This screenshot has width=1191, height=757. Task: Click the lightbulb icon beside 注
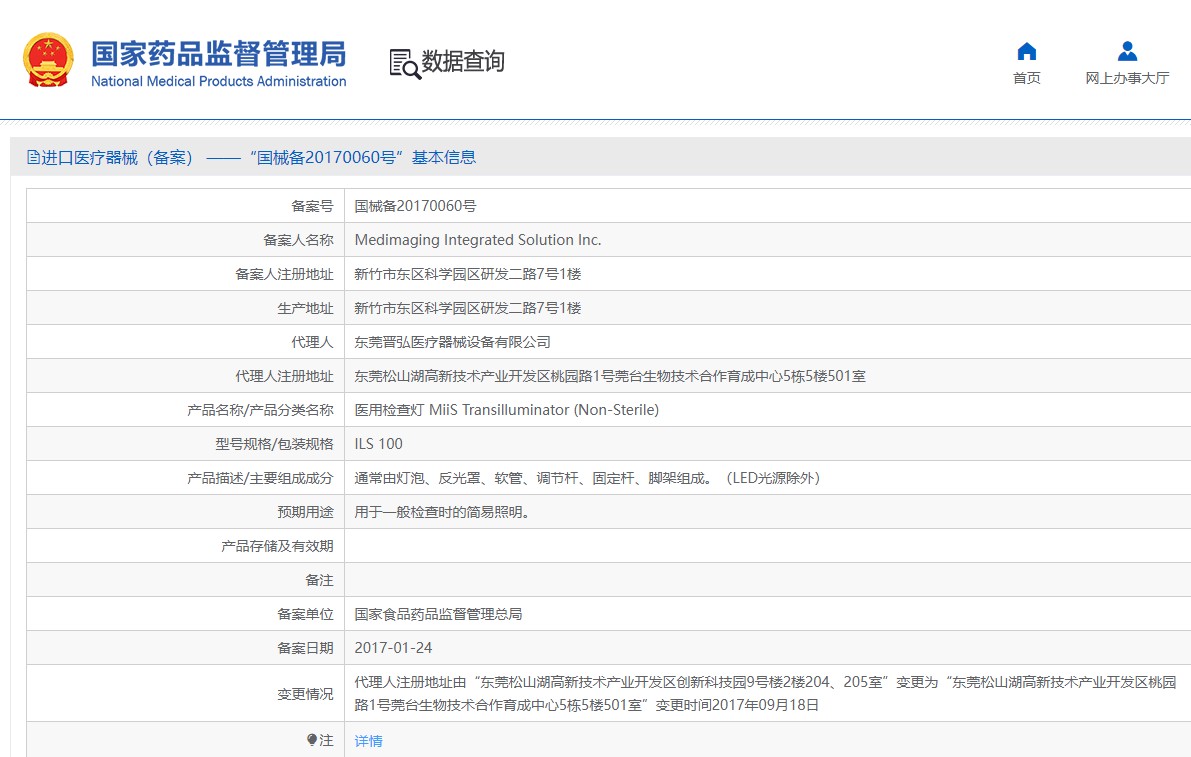[x=312, y=740]
